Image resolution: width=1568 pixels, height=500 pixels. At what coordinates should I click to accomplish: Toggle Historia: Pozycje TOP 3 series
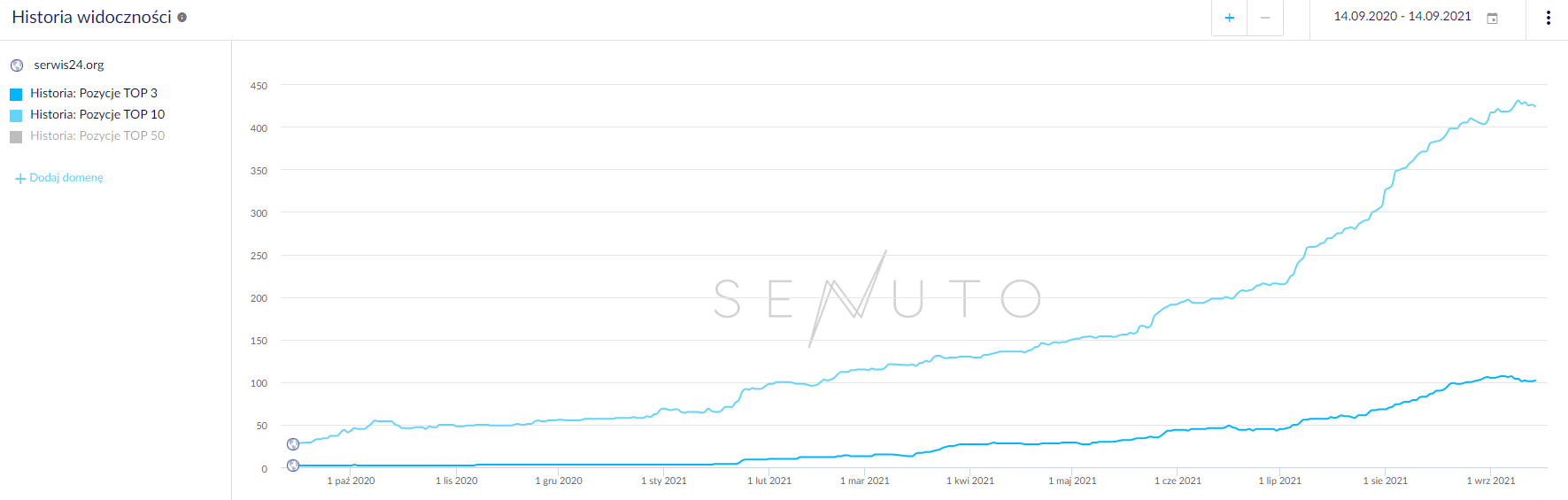point(94,93)
